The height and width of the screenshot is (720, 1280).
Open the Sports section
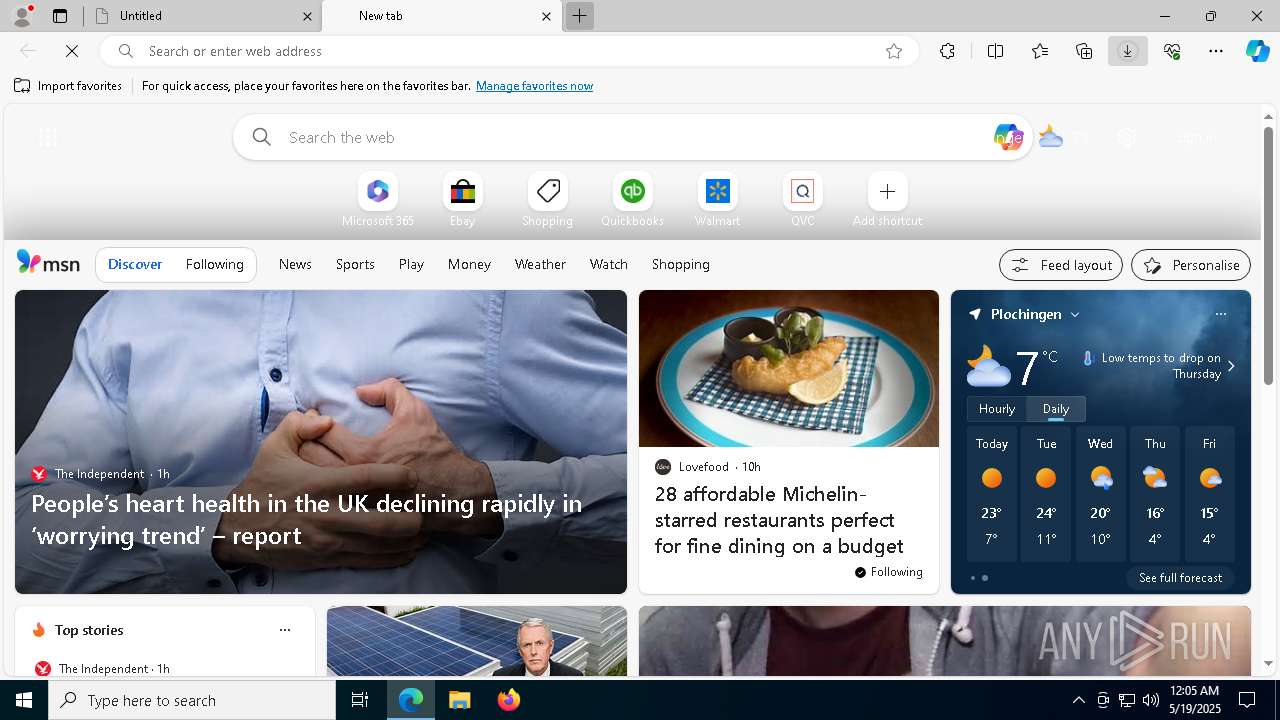(x=355, y=264)
